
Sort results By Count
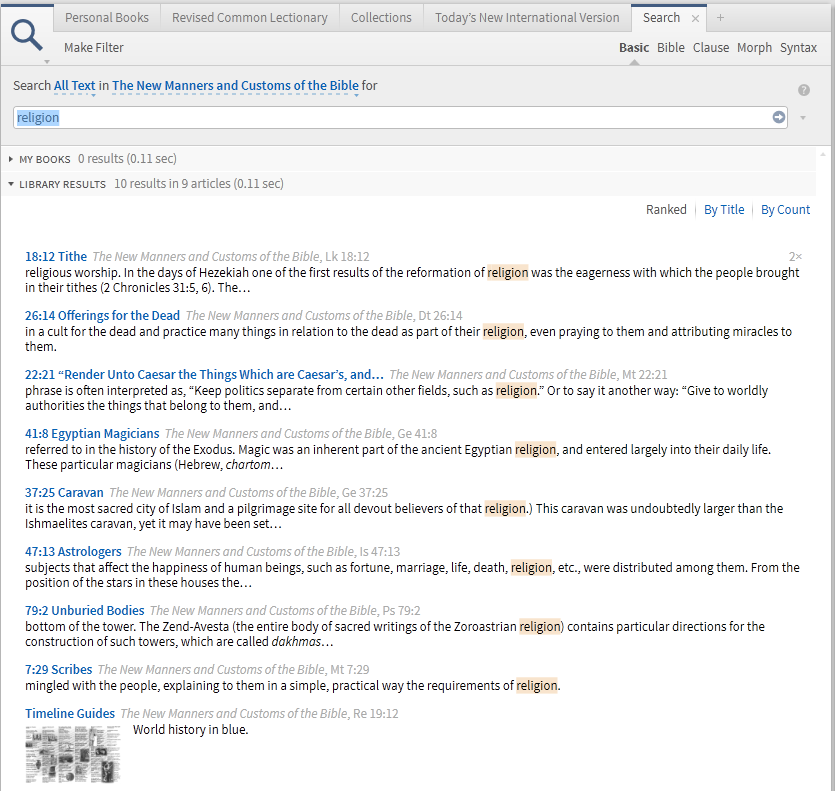click(x=785, y=210)
